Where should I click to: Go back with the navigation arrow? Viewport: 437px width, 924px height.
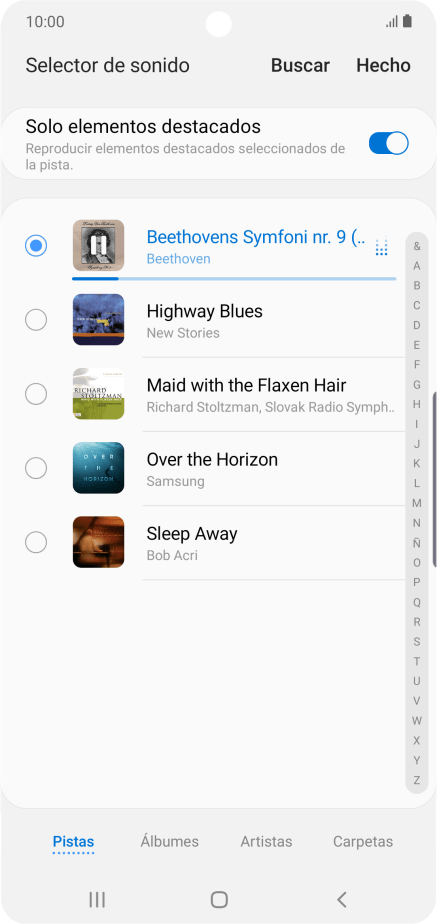tap(342, 899)
